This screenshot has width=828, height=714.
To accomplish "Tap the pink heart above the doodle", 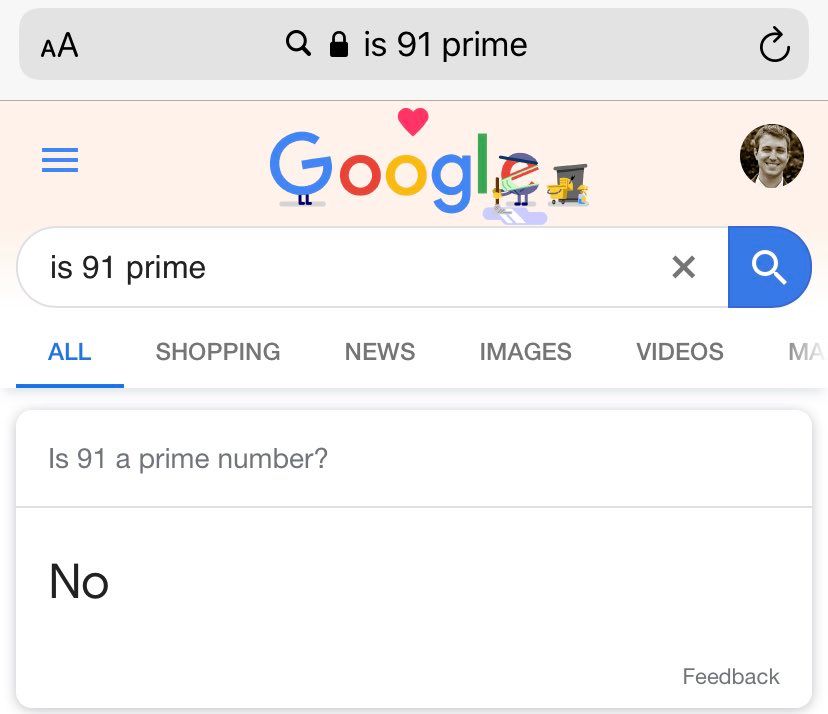I will tap(413, 122).
